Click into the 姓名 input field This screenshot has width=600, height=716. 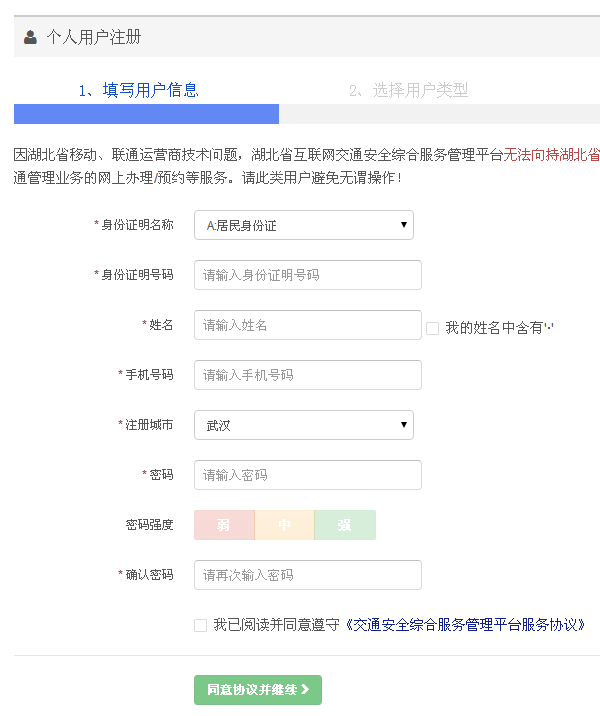(x=307, y=325)
